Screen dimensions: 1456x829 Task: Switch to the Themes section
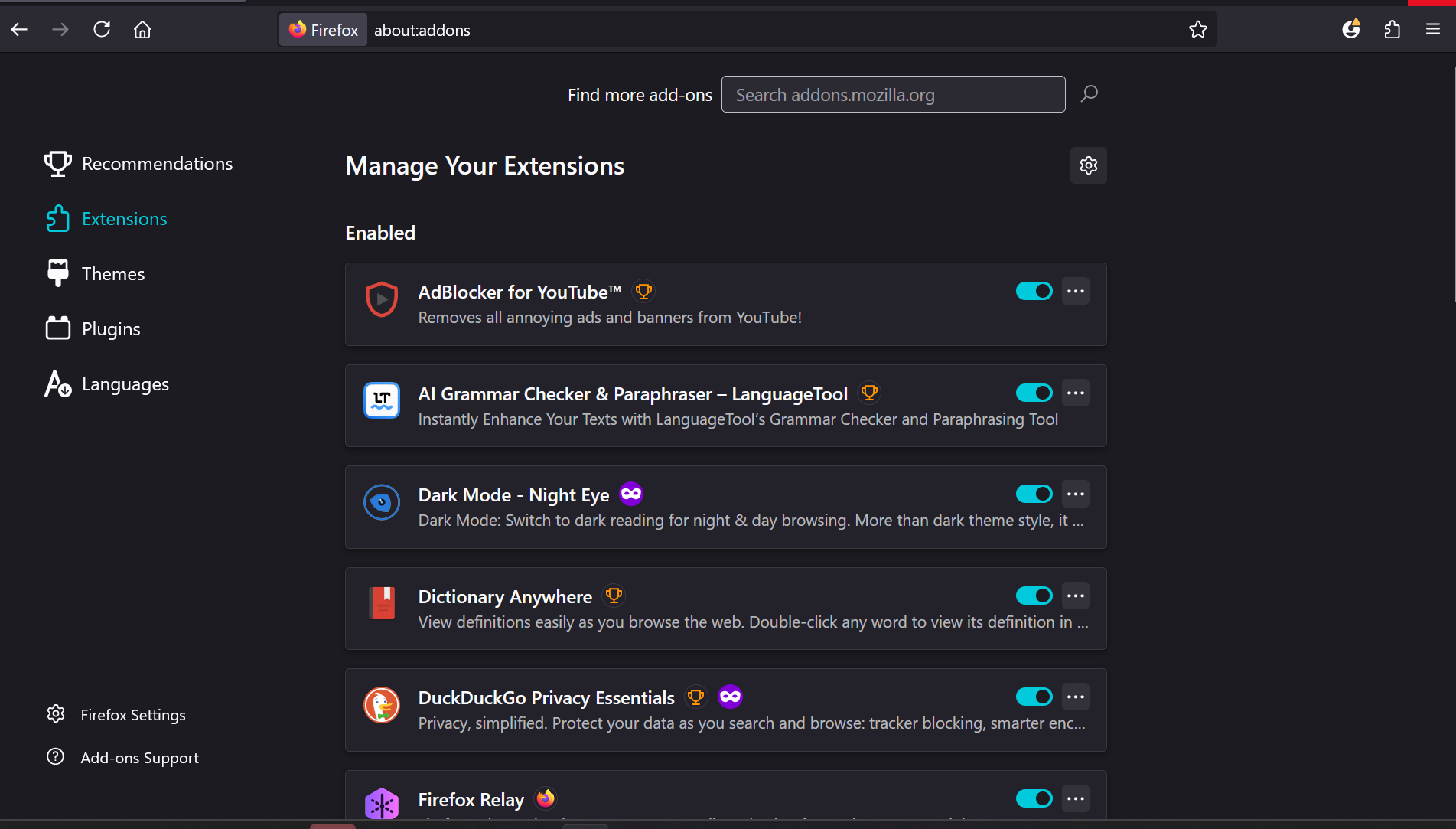pyautogui.click(x=95, y=274)
